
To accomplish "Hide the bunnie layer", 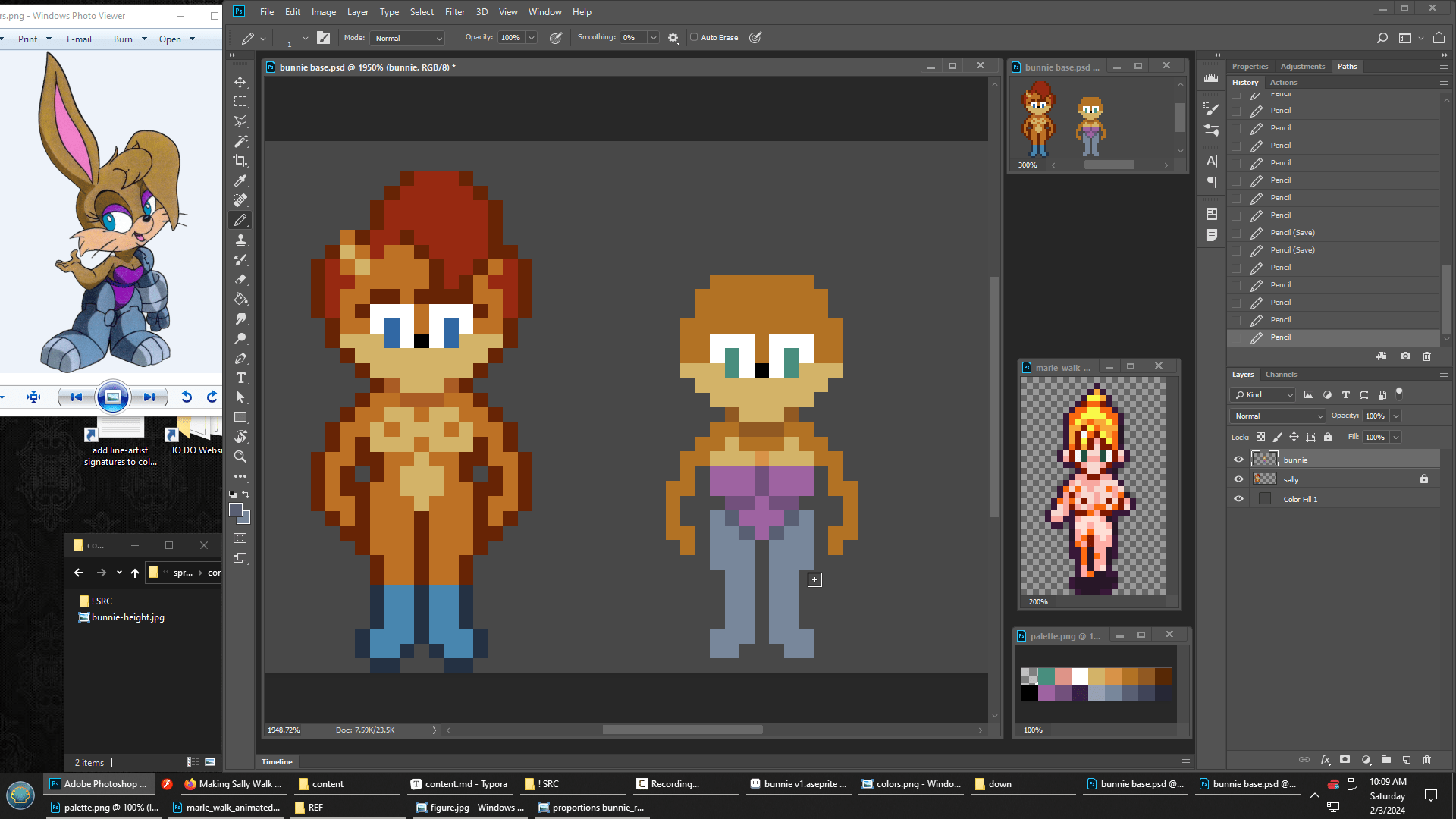I will tap(1238, 460).
